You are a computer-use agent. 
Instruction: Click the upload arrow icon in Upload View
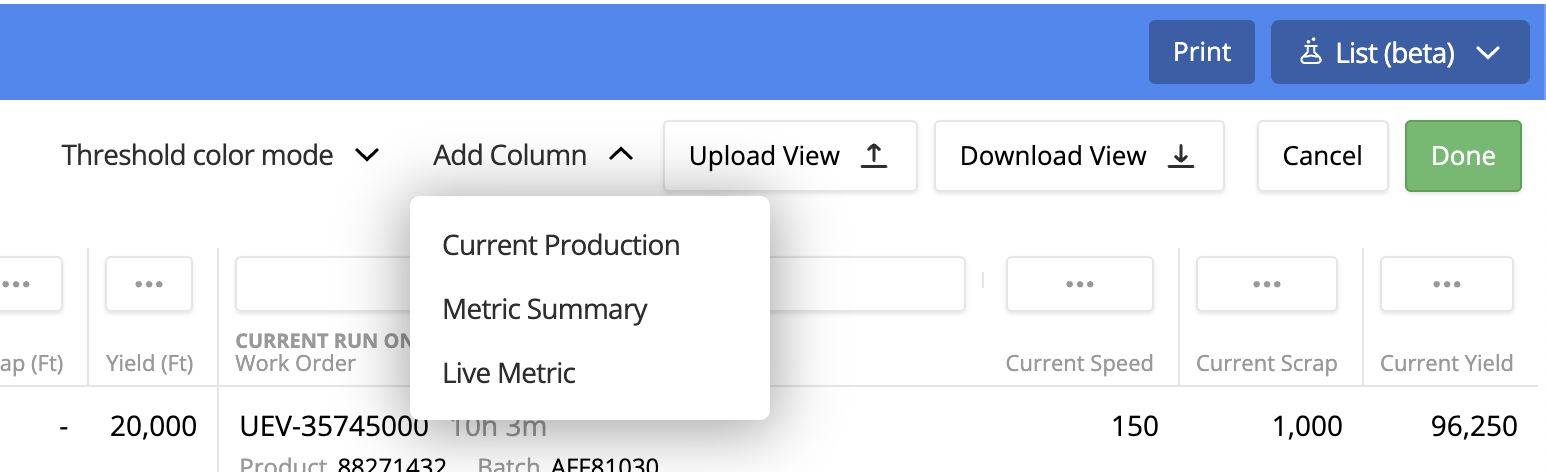[x=874, y=156]
